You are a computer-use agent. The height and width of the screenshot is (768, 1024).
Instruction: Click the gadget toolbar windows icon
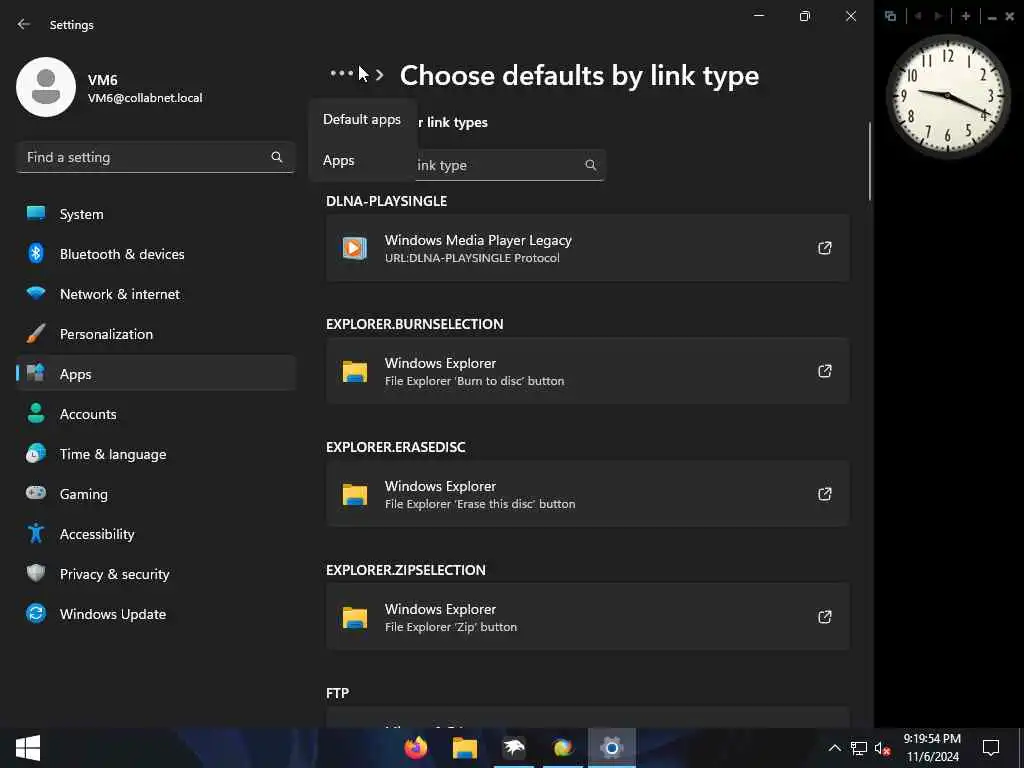click(890, 16)
